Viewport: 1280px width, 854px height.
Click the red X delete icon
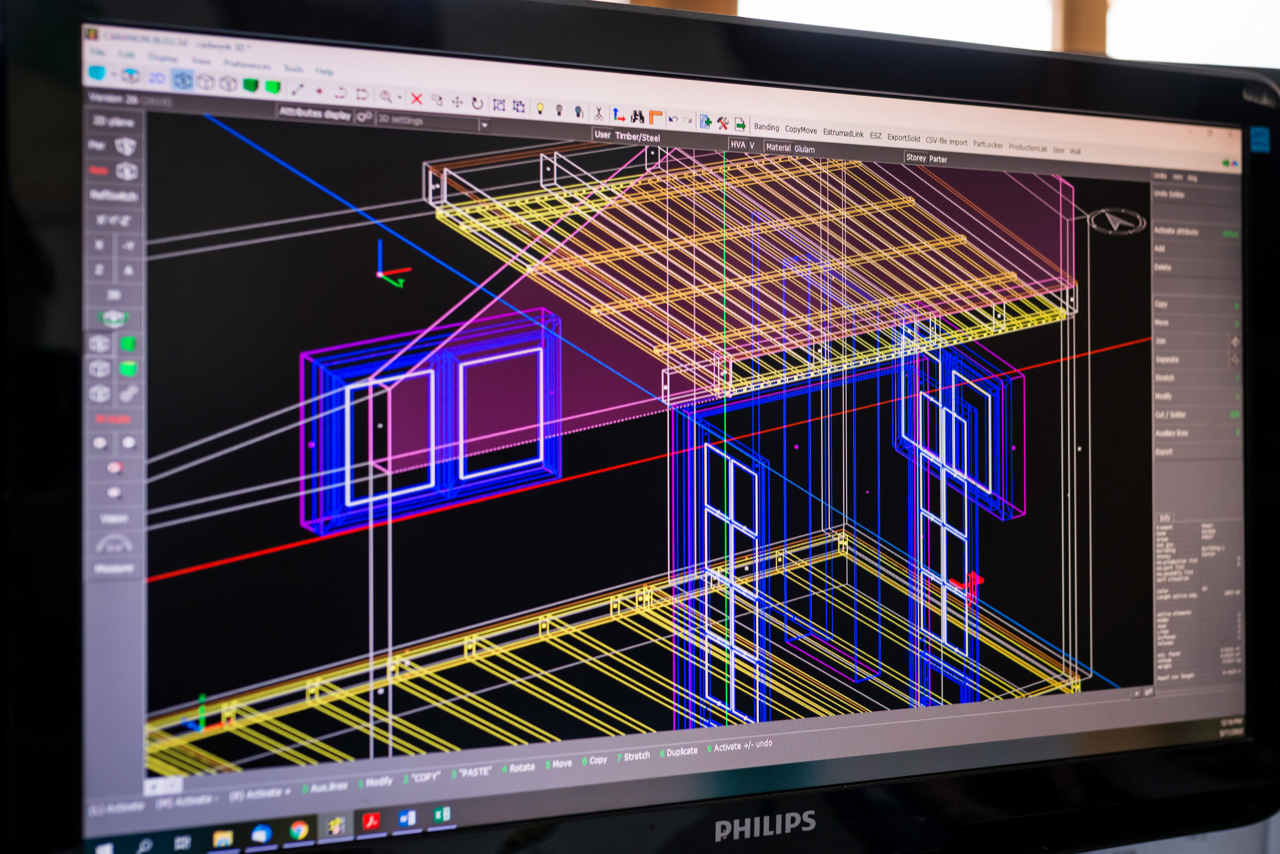tap(416, 99)
